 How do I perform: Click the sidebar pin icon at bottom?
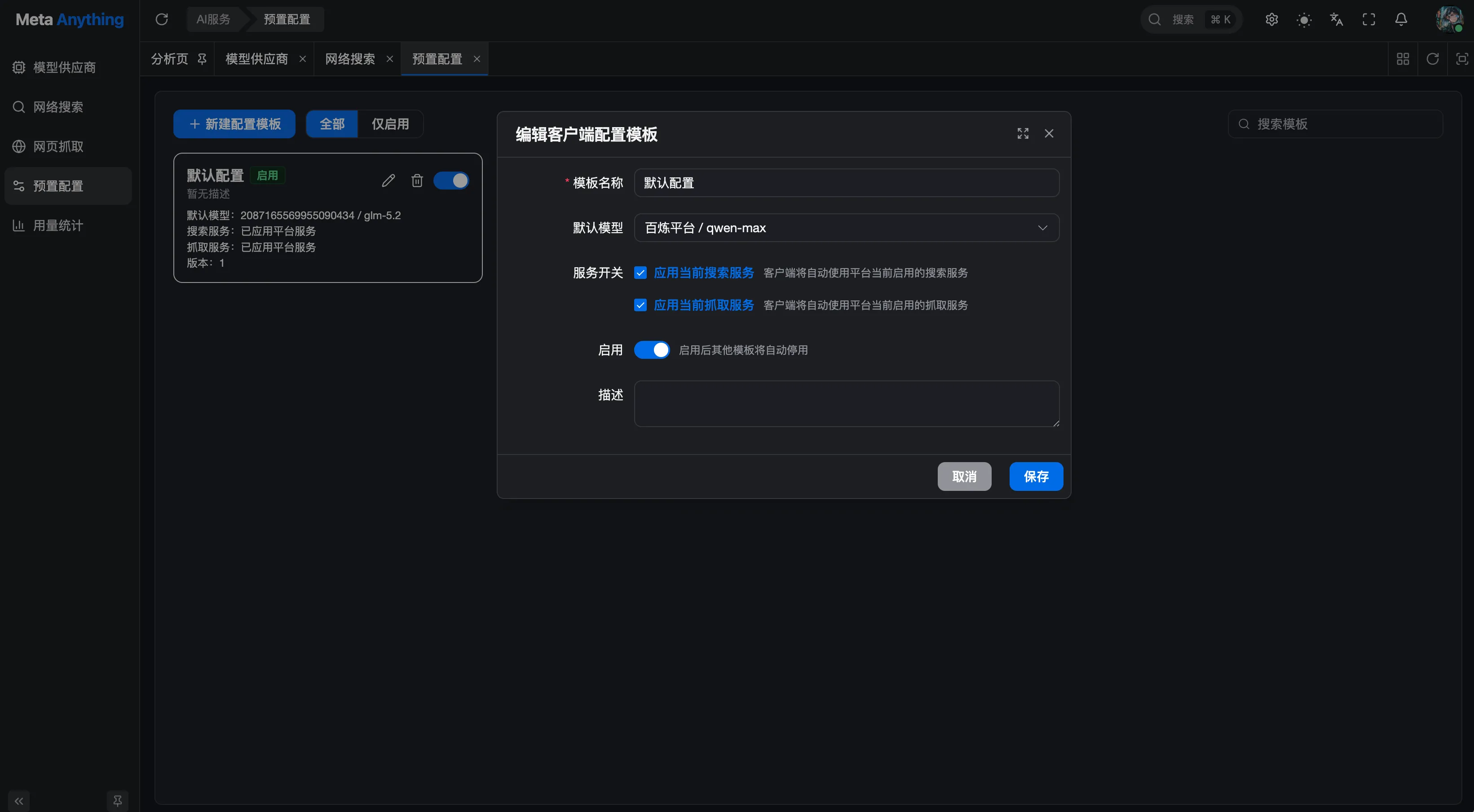[x=117, y=801]
